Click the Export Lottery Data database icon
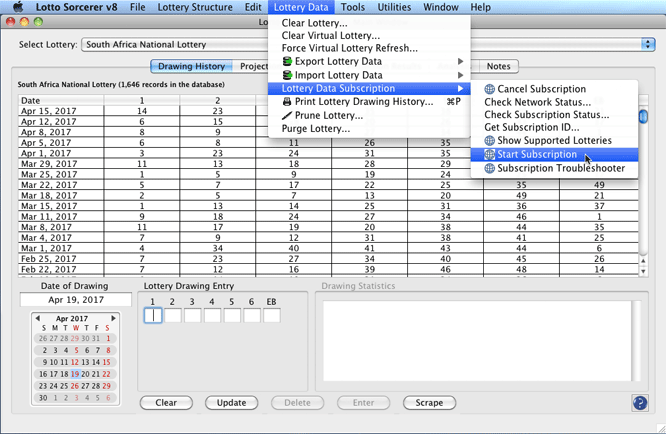Image resolution: width=666 pixels, height=434 pixels. 288,61
